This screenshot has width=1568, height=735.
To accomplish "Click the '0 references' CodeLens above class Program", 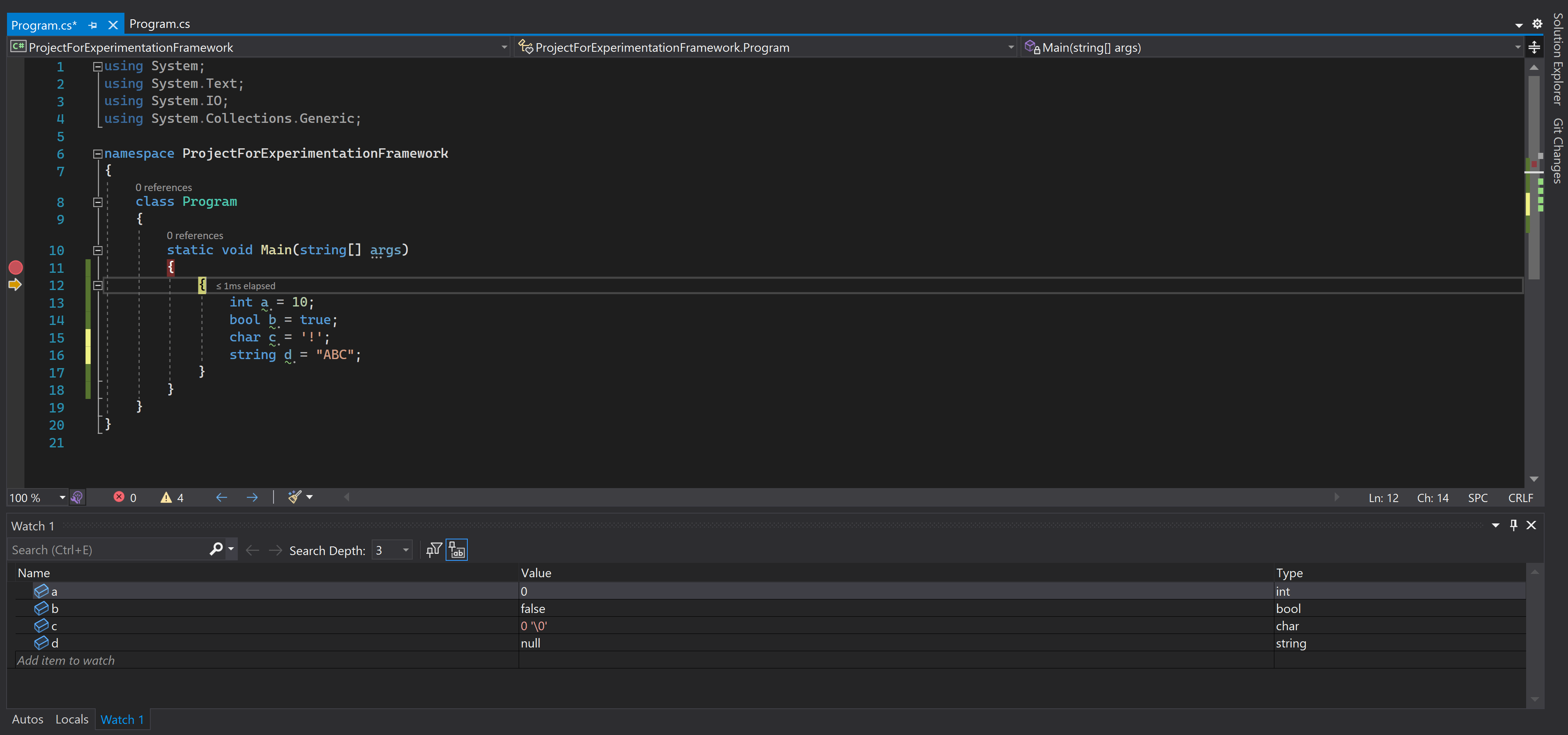I will (x=163, y=187).
